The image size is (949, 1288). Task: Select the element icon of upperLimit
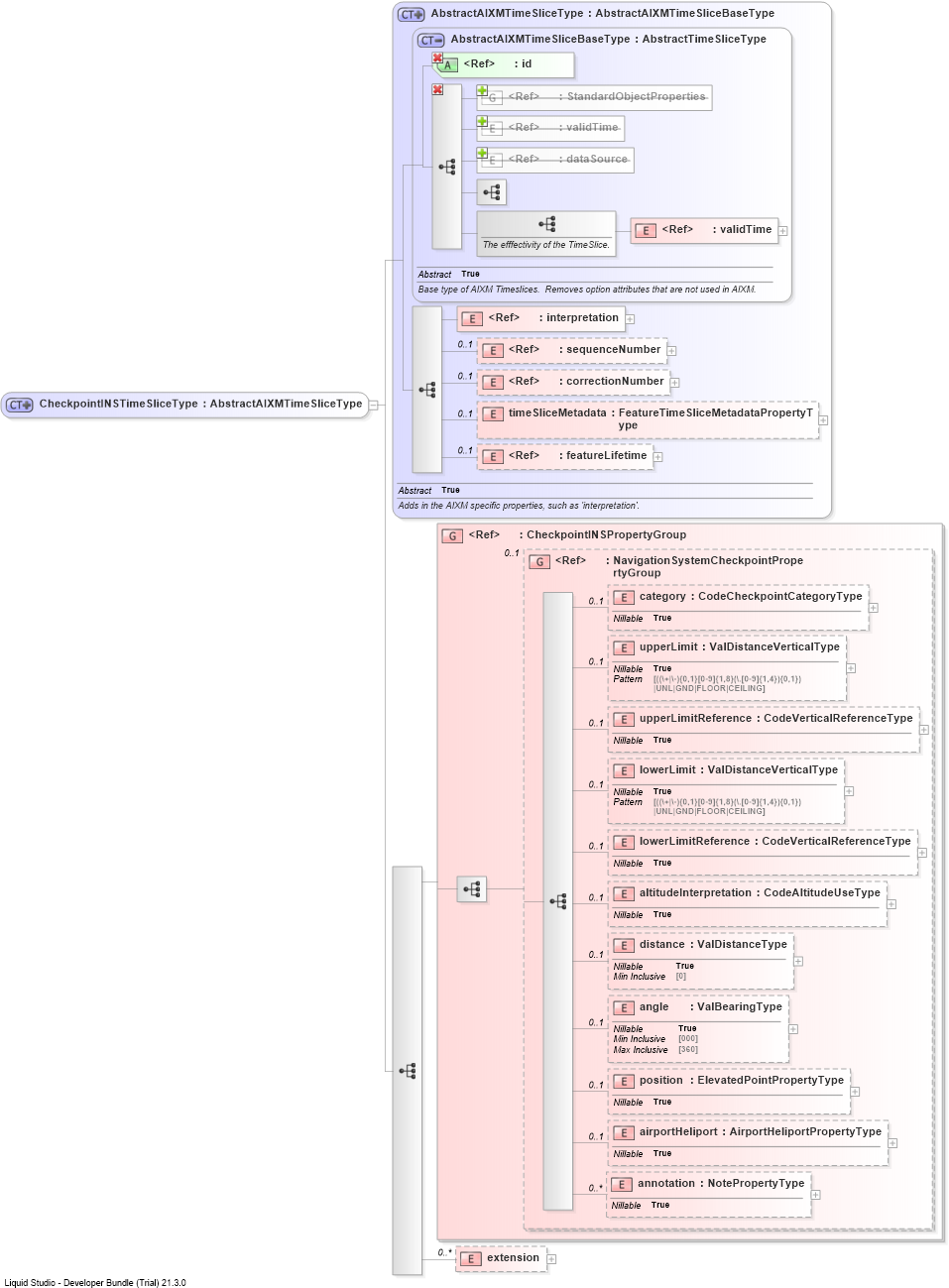click(624, 648)
